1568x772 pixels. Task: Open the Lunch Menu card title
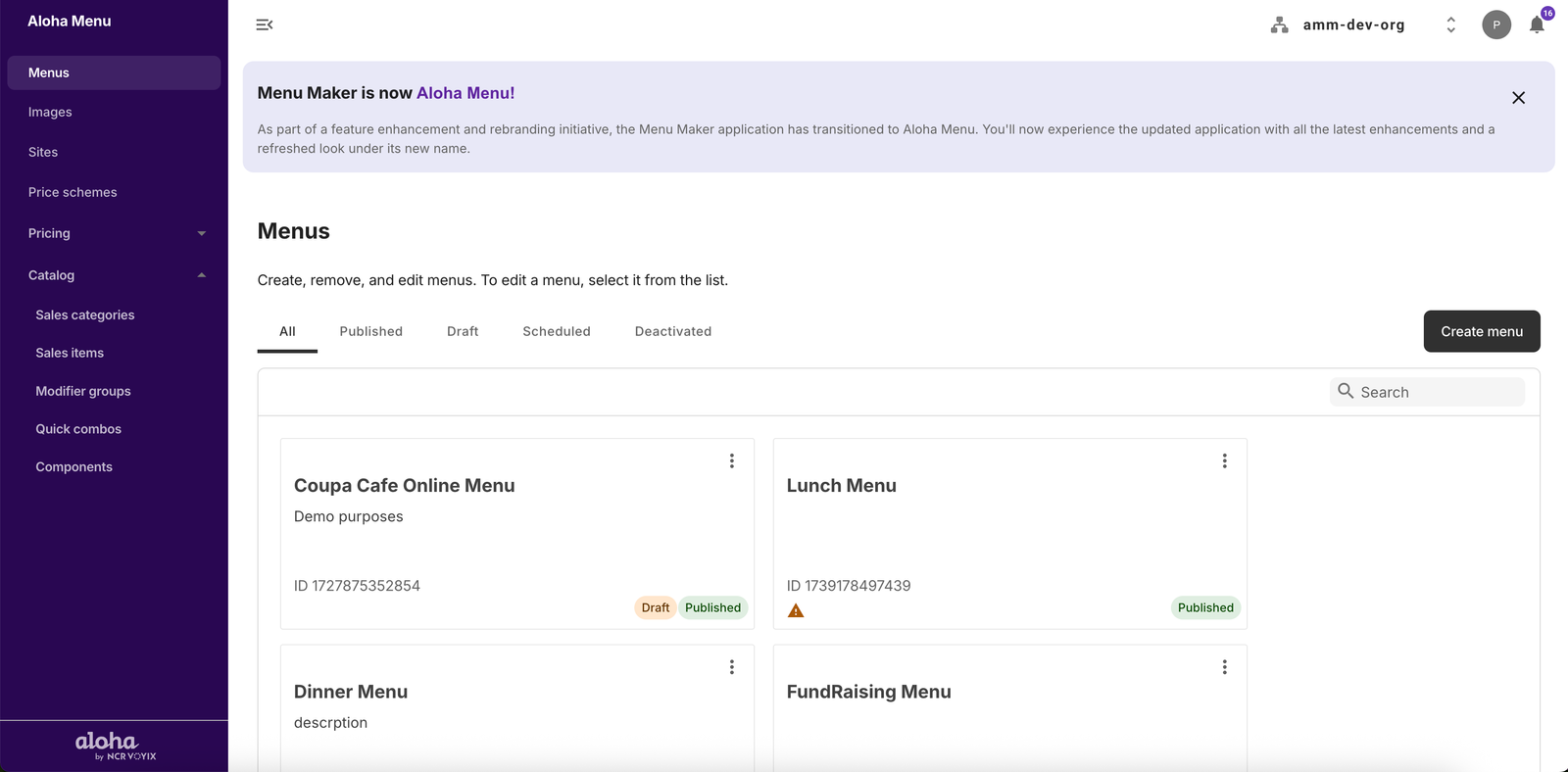[842, 486]
